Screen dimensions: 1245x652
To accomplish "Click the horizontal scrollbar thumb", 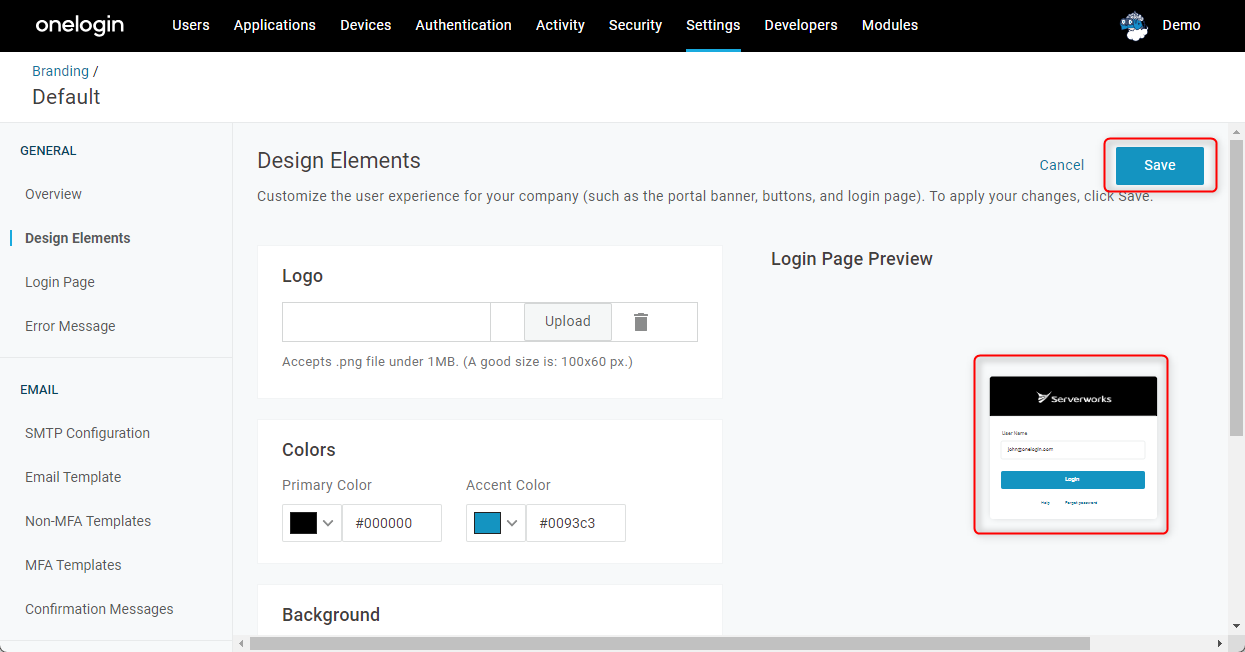I will click(669, 643).
